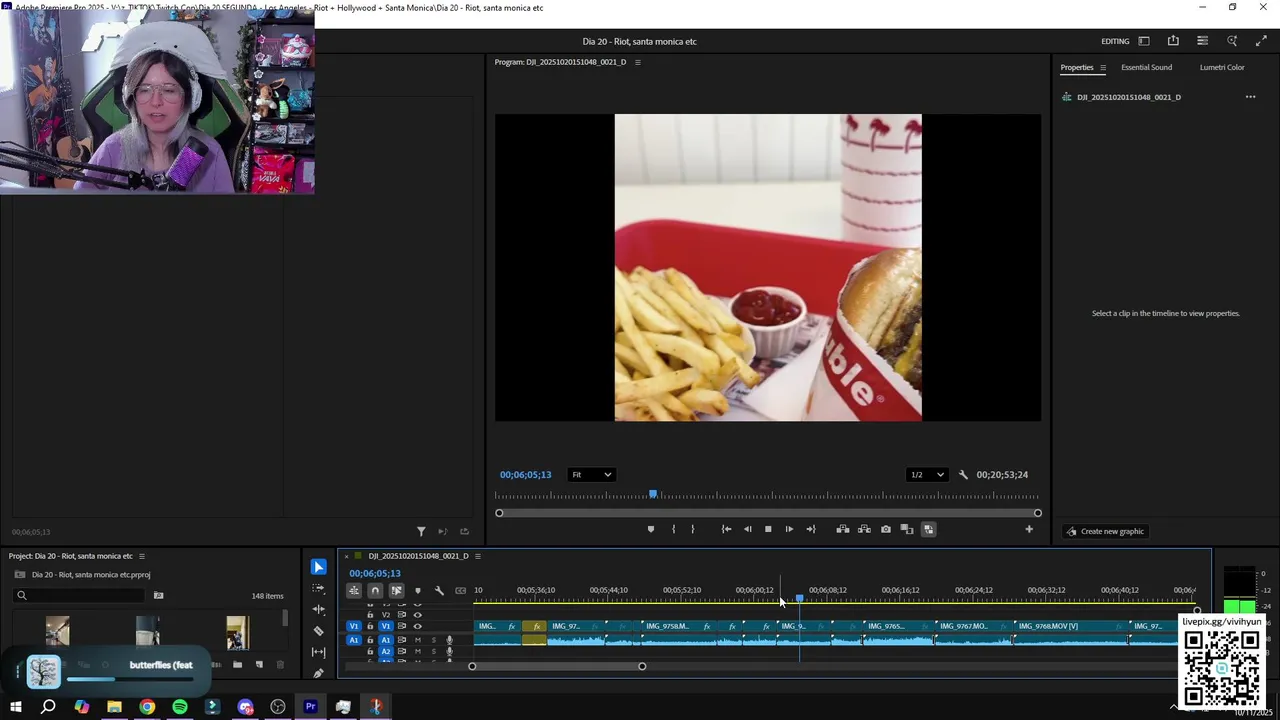Export frame with camera icon
1280x720 pixels.
coord(886,529)
